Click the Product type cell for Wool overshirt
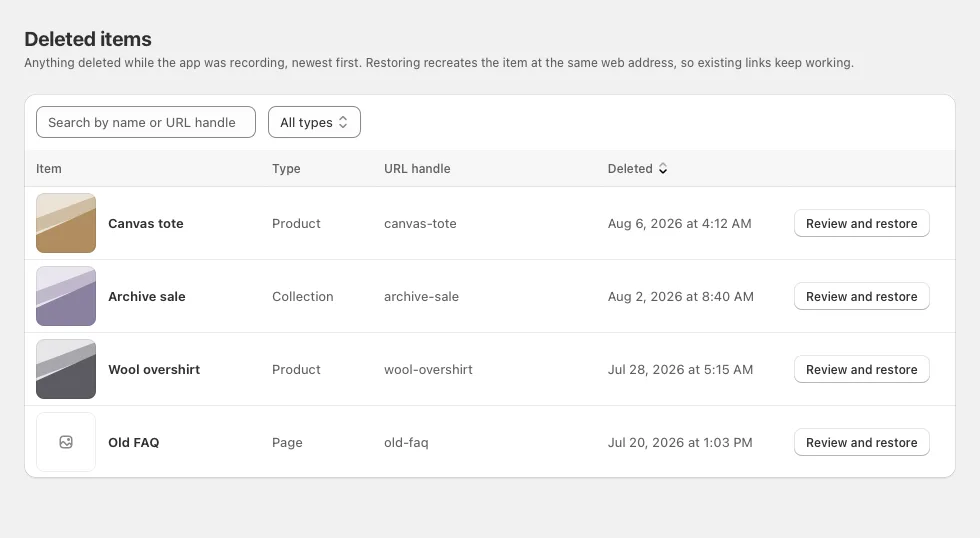Screen dimensions: 980x538 [x=296, y=370]
